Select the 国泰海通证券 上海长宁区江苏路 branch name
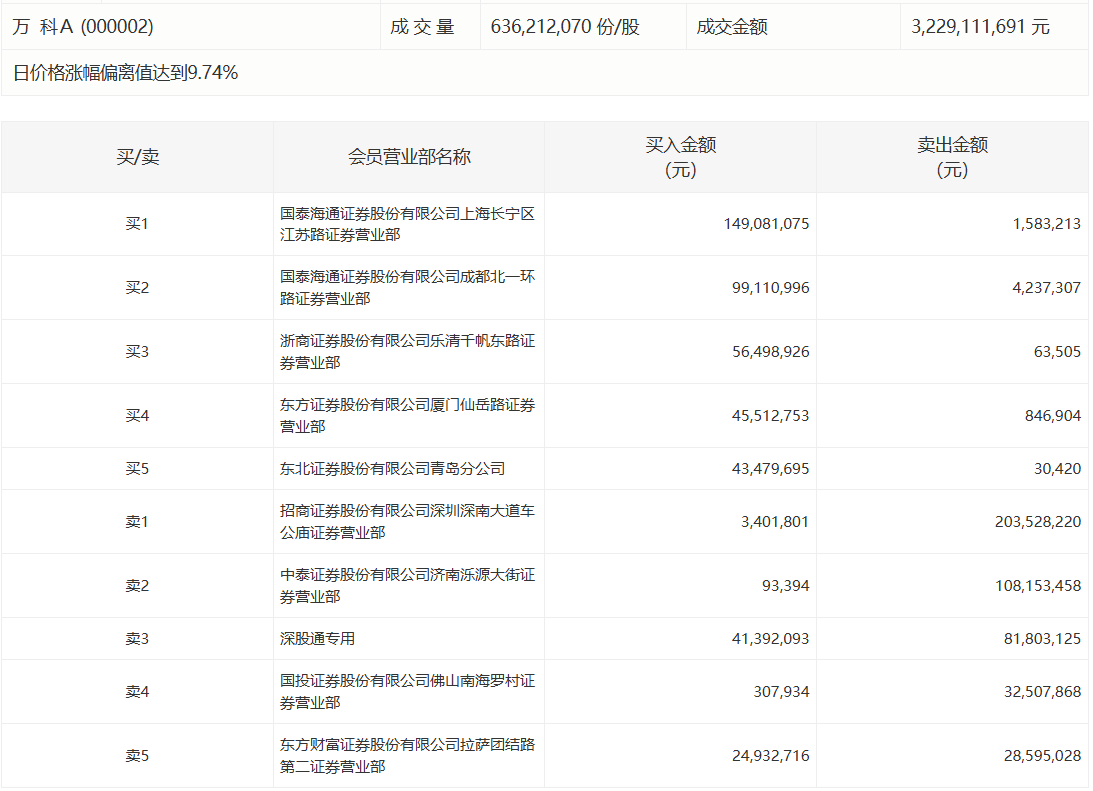 pos(408,224)
